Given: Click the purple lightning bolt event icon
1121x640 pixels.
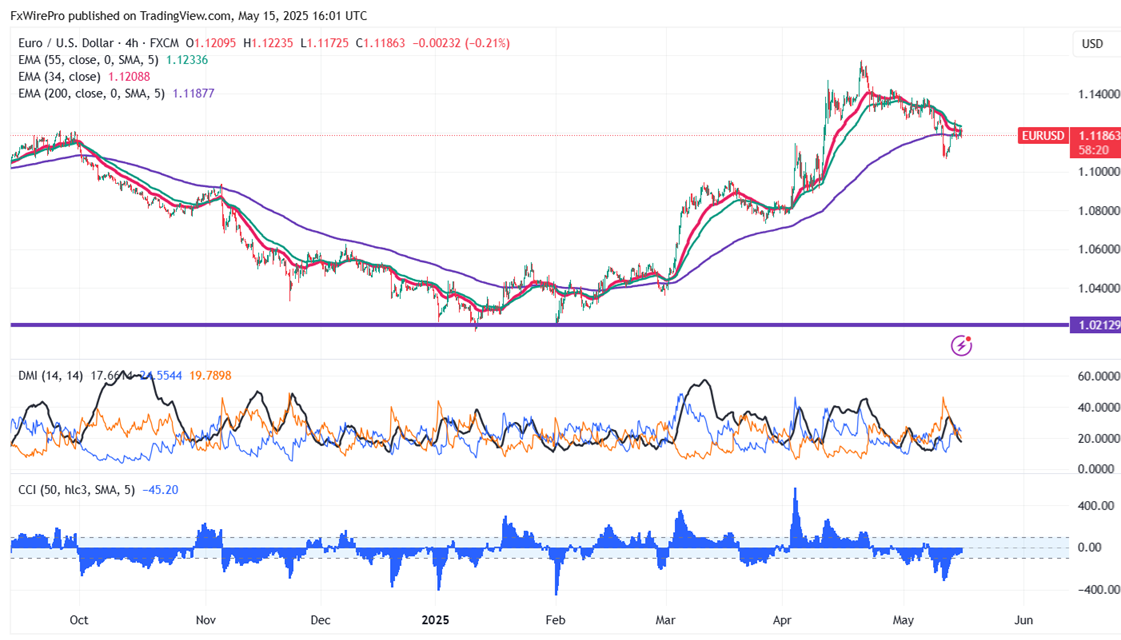Looking at the screenshot, I should 962,346.
